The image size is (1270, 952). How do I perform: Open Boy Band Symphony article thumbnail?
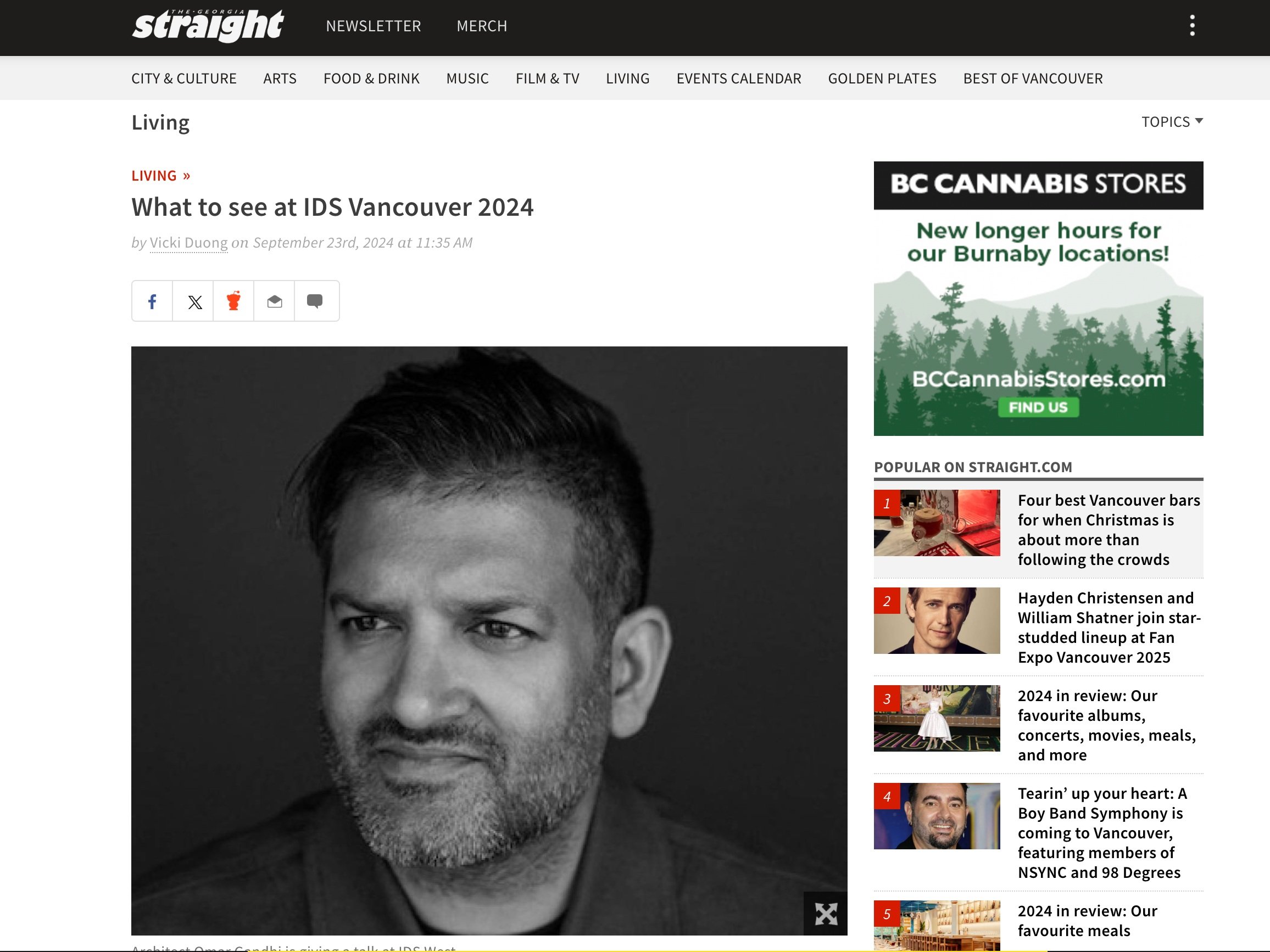click(937, 816)
